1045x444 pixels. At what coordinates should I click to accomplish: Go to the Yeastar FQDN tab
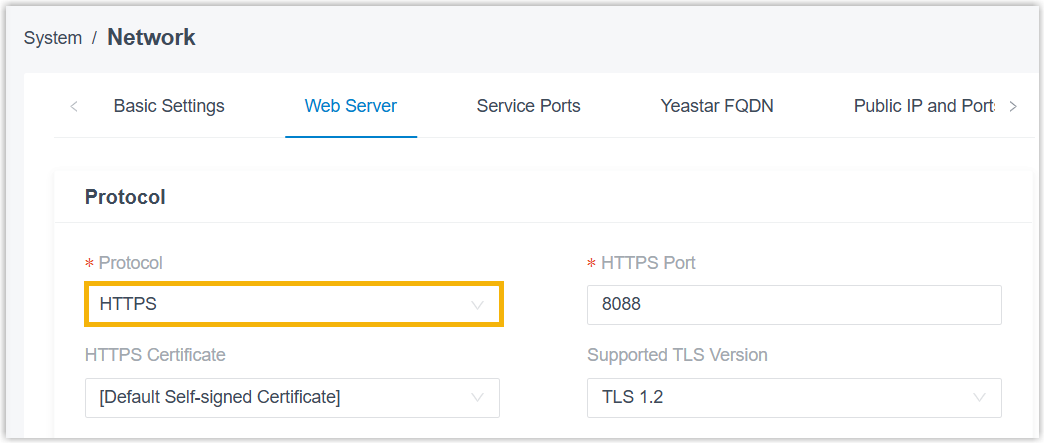point(717,106)
